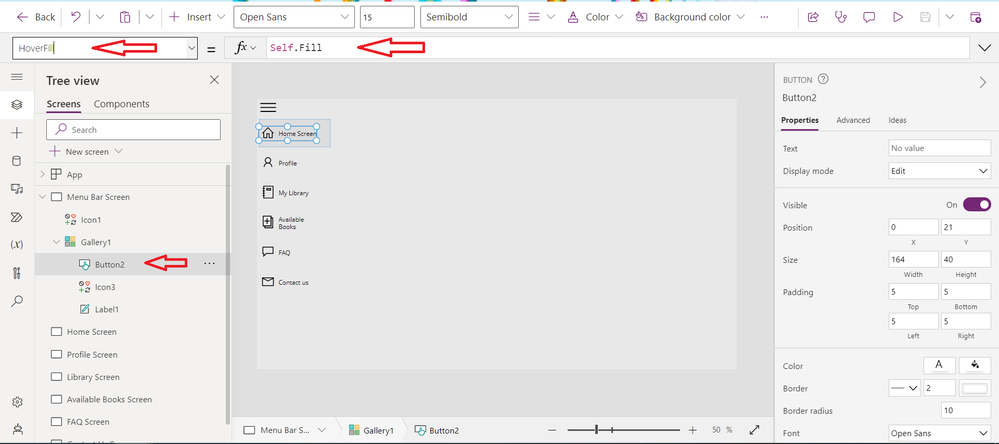The height and width of the screenshot is (444, 999).
Task: Open the Open Sans font dropdown in toolbar
Action: pyautogui.click(x=294, y=17)
